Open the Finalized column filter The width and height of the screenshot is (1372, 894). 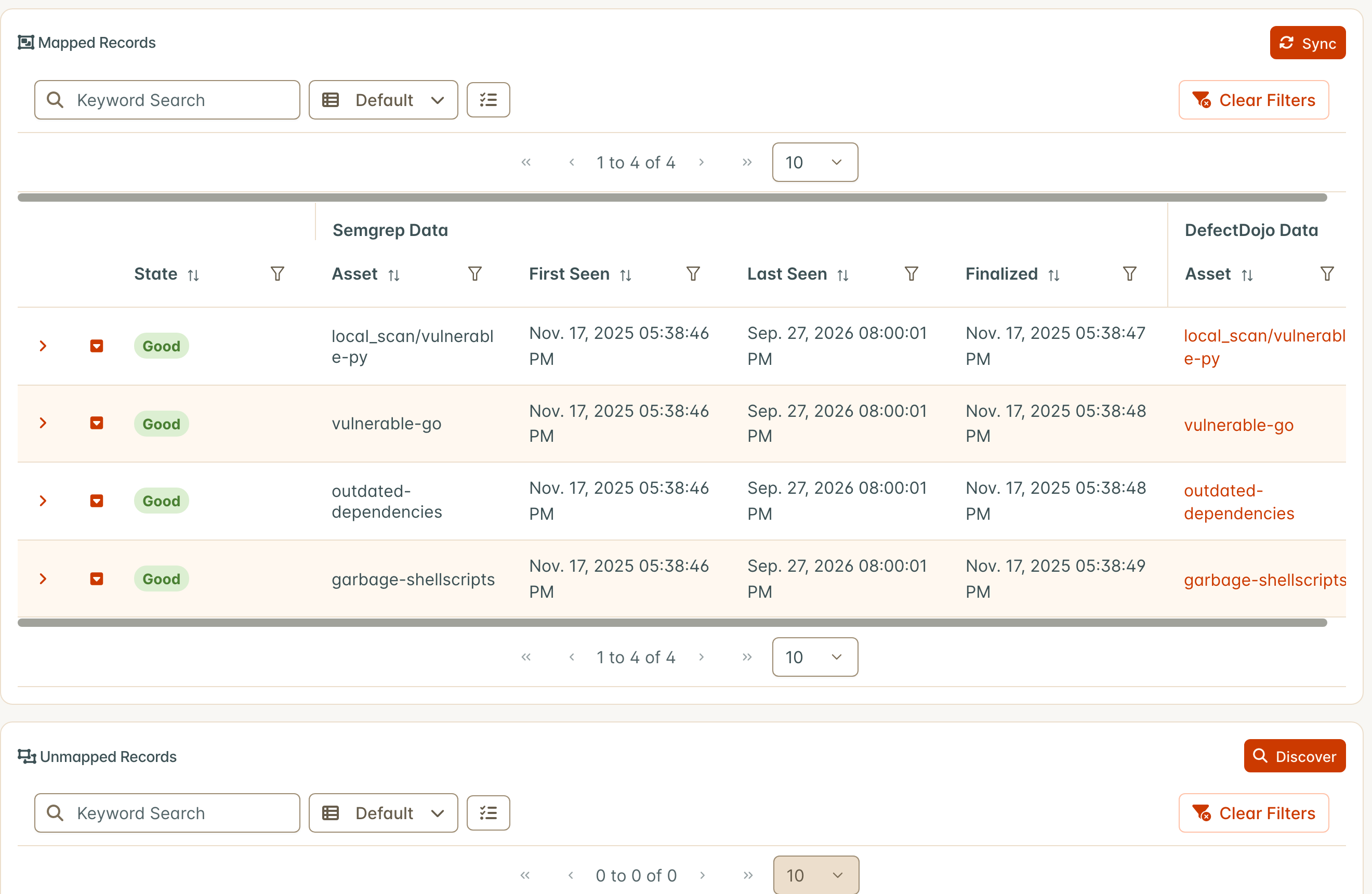point(1129,274)
